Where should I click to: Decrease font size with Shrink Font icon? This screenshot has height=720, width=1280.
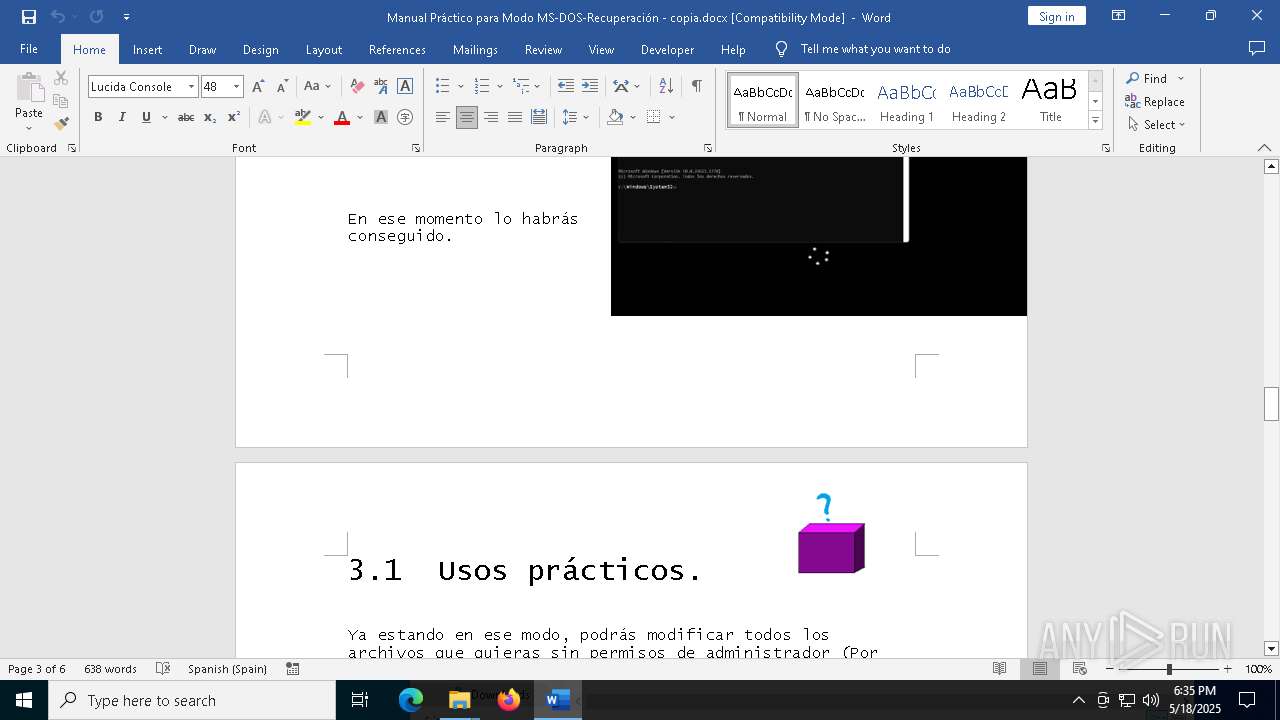(282, 87)
